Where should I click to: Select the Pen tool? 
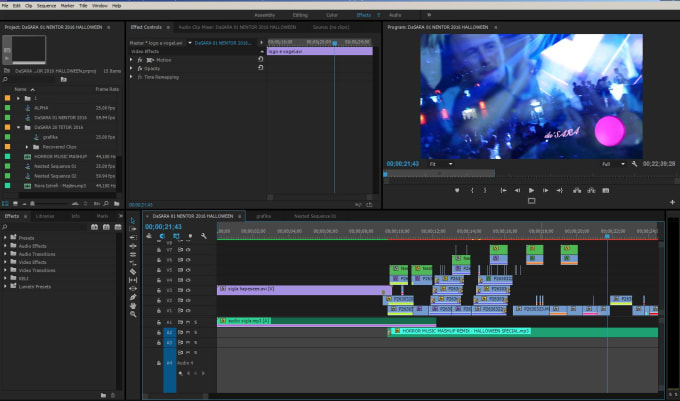133,297
